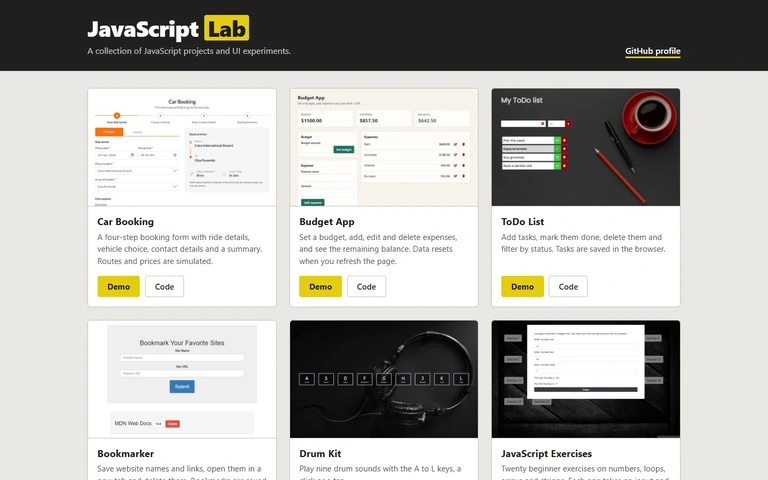Open the Drum Kit preview thumbnail

pos(384,379)
